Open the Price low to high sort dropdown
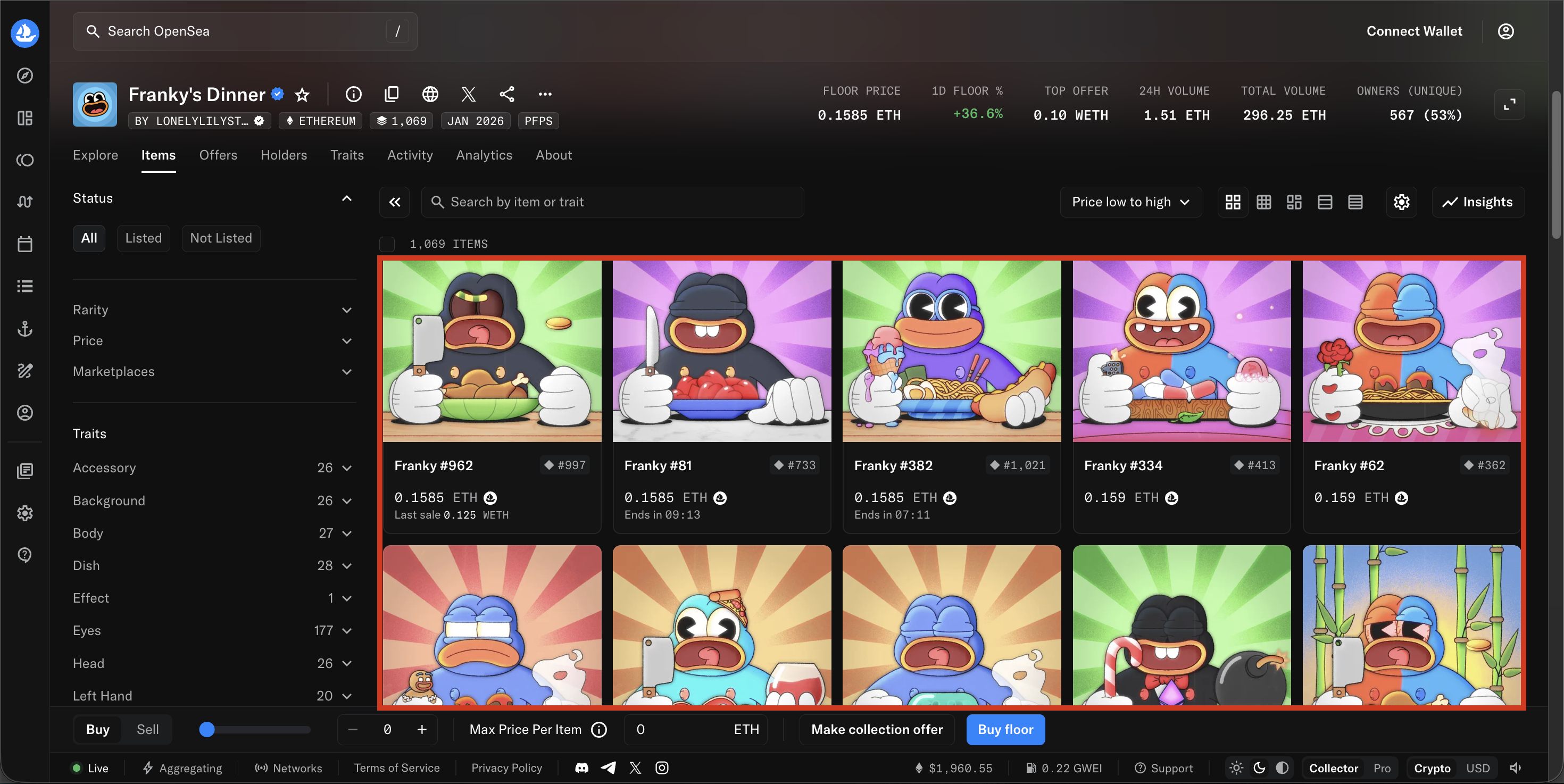The height and width of the screenshot is (784, 1564). point(1130,202)
